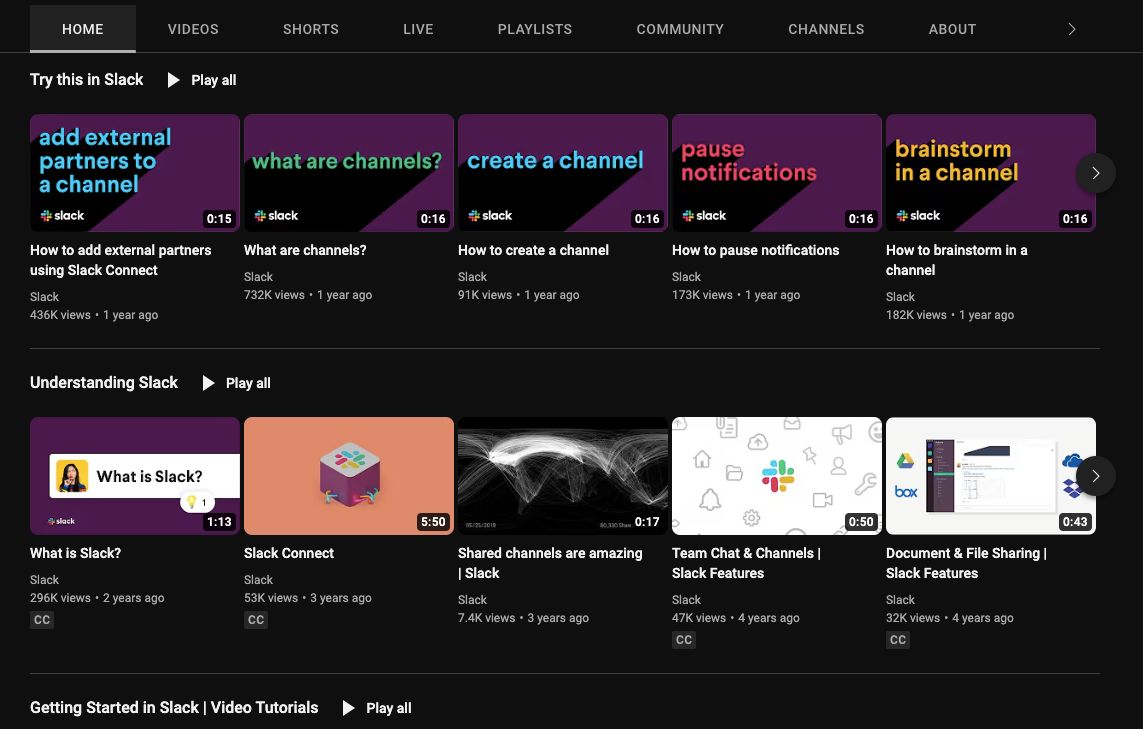Image resolution: width=1143 pixels, height=729 pixels.
Task: Open the Playlists tab
Action: [535, 29]
